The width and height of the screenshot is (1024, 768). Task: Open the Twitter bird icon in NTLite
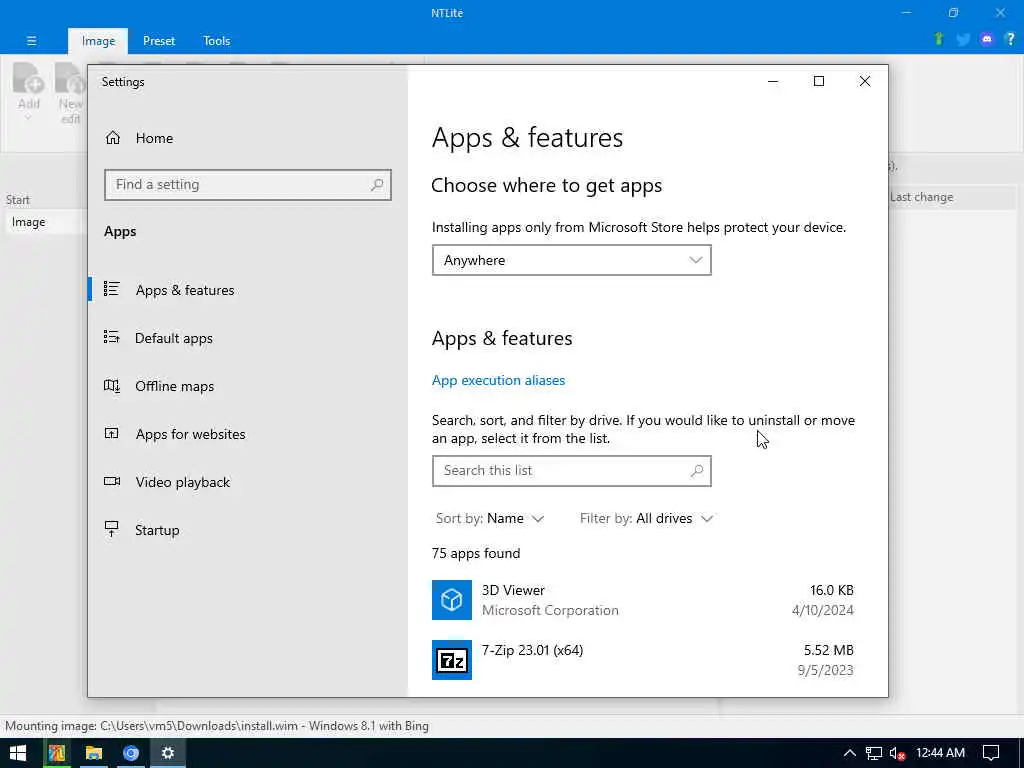(963, 40)
